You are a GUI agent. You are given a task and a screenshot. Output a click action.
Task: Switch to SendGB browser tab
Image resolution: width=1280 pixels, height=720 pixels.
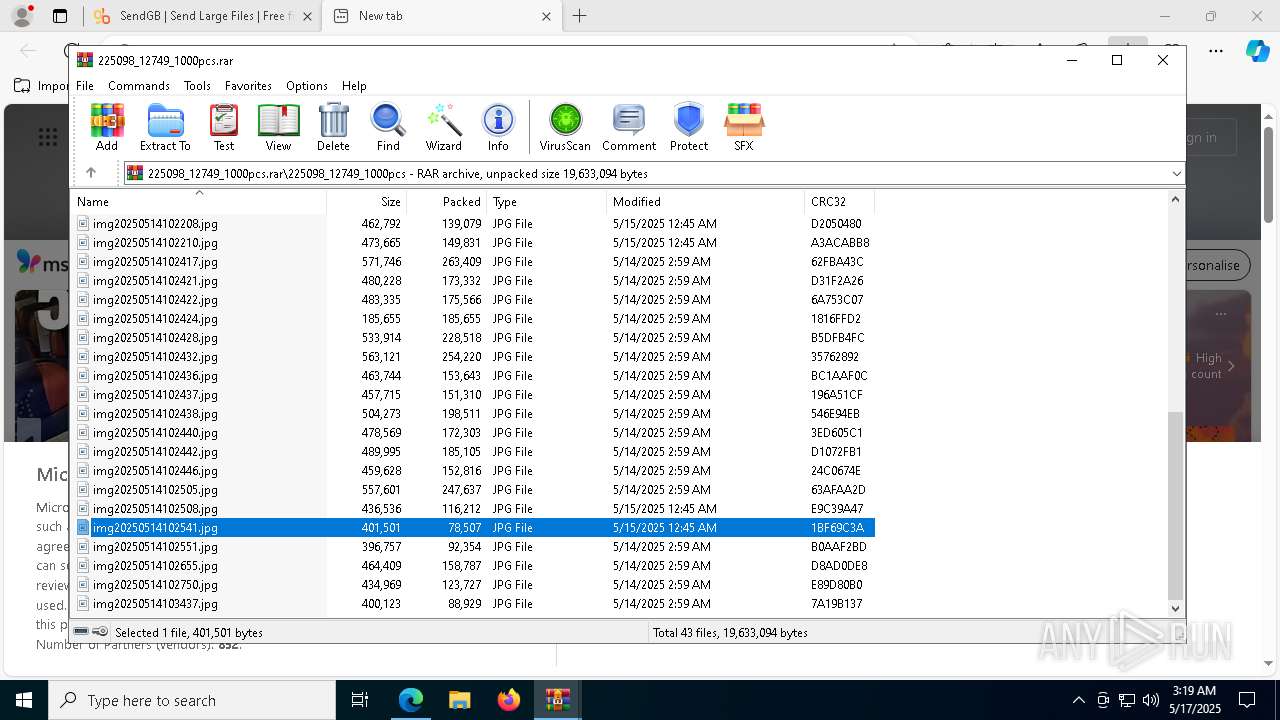201,16
